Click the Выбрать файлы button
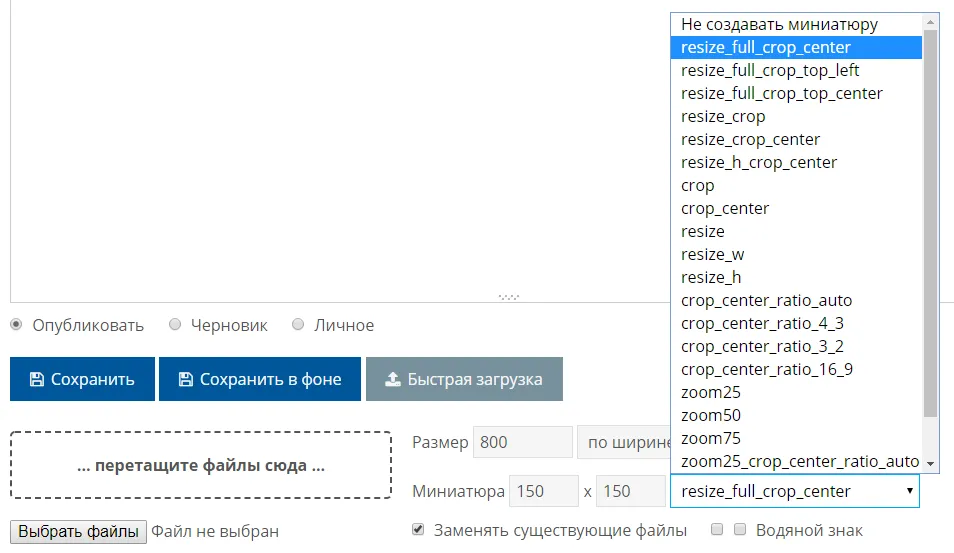954x553 pixels. [x=78, y=532]
